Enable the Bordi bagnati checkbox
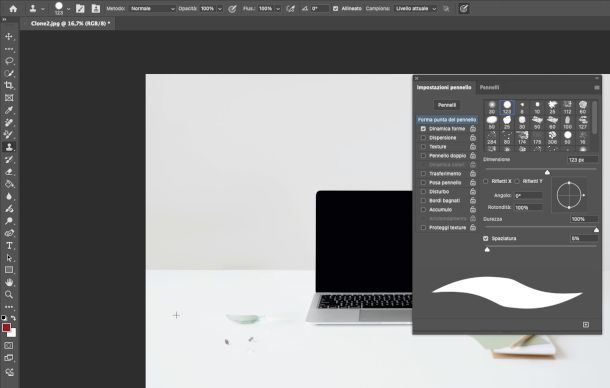This screenshot has width=610, height=388. (x=423, y=200)
